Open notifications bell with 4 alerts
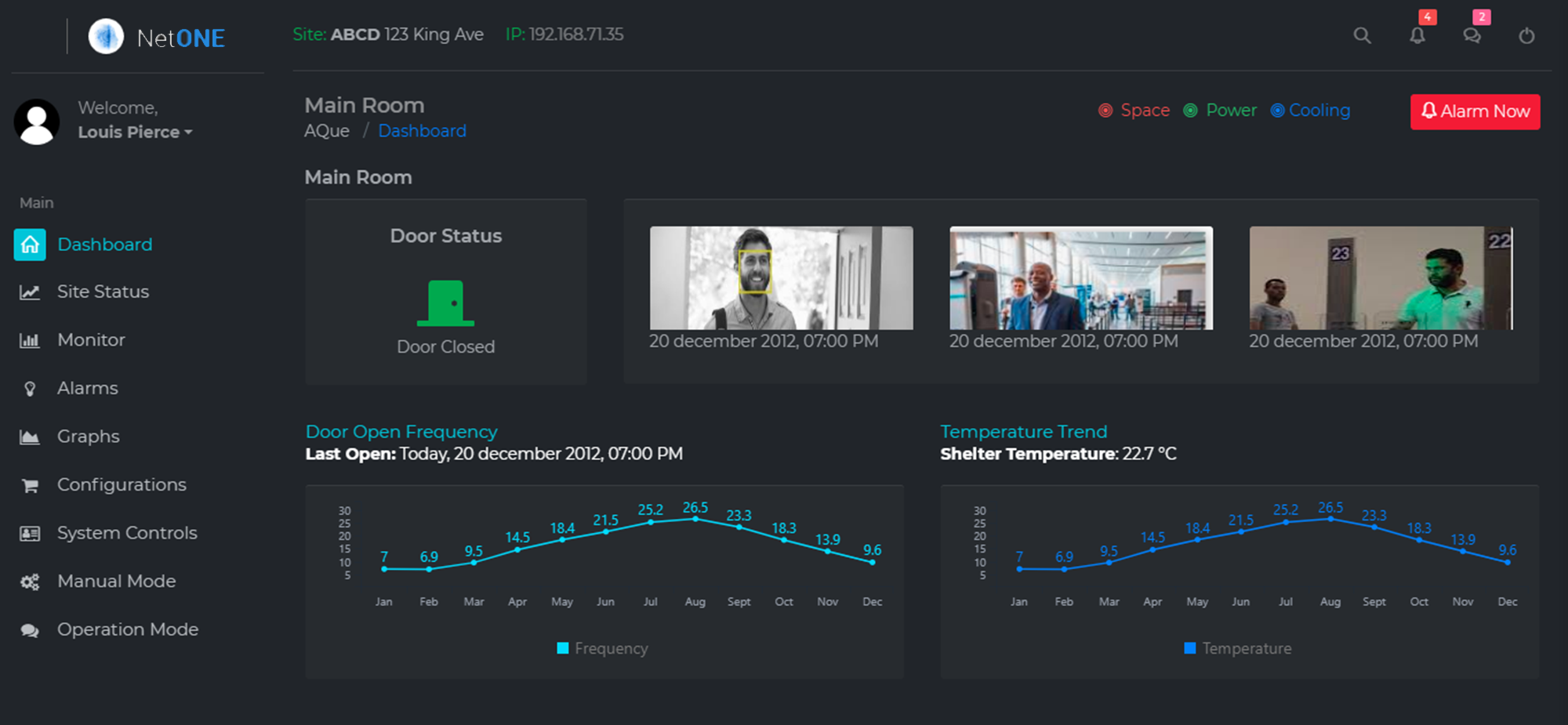Viewport: 1568px width, 725px height. (x=1417, y=35)
